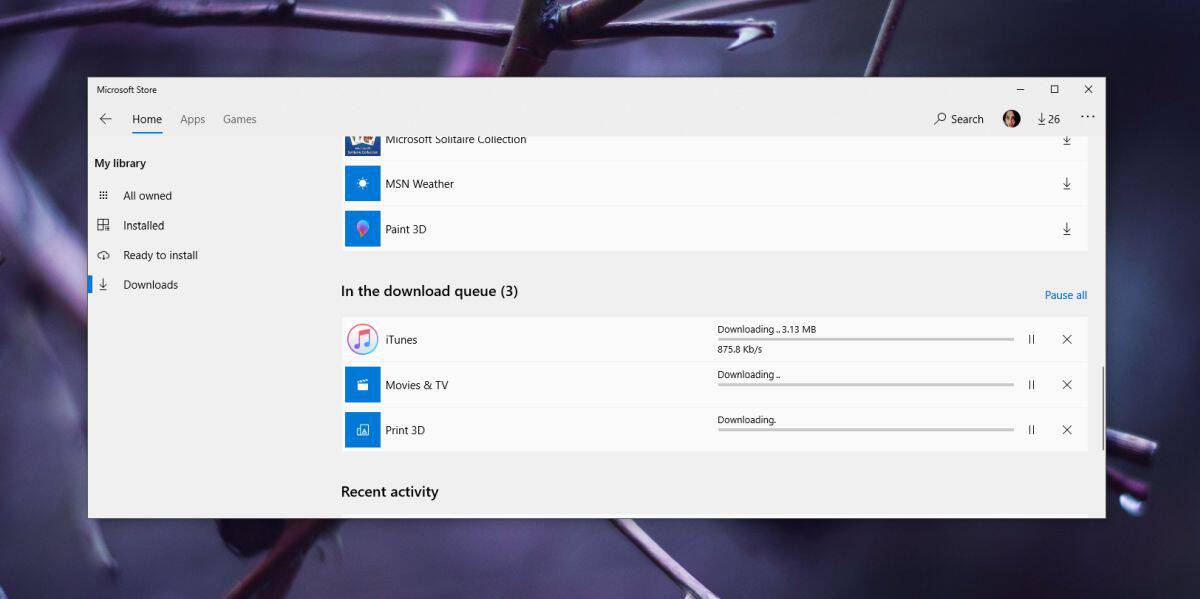Screen dimensions: 1200x599
Task: Select All owned in My library
Action: pos(147,196)
